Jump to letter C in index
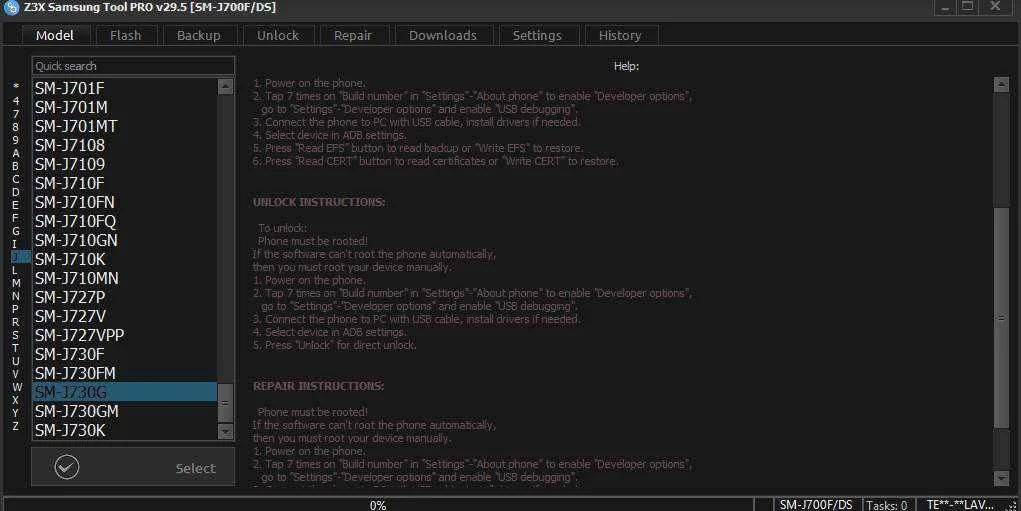The image size is (1021, 511). 16,179
